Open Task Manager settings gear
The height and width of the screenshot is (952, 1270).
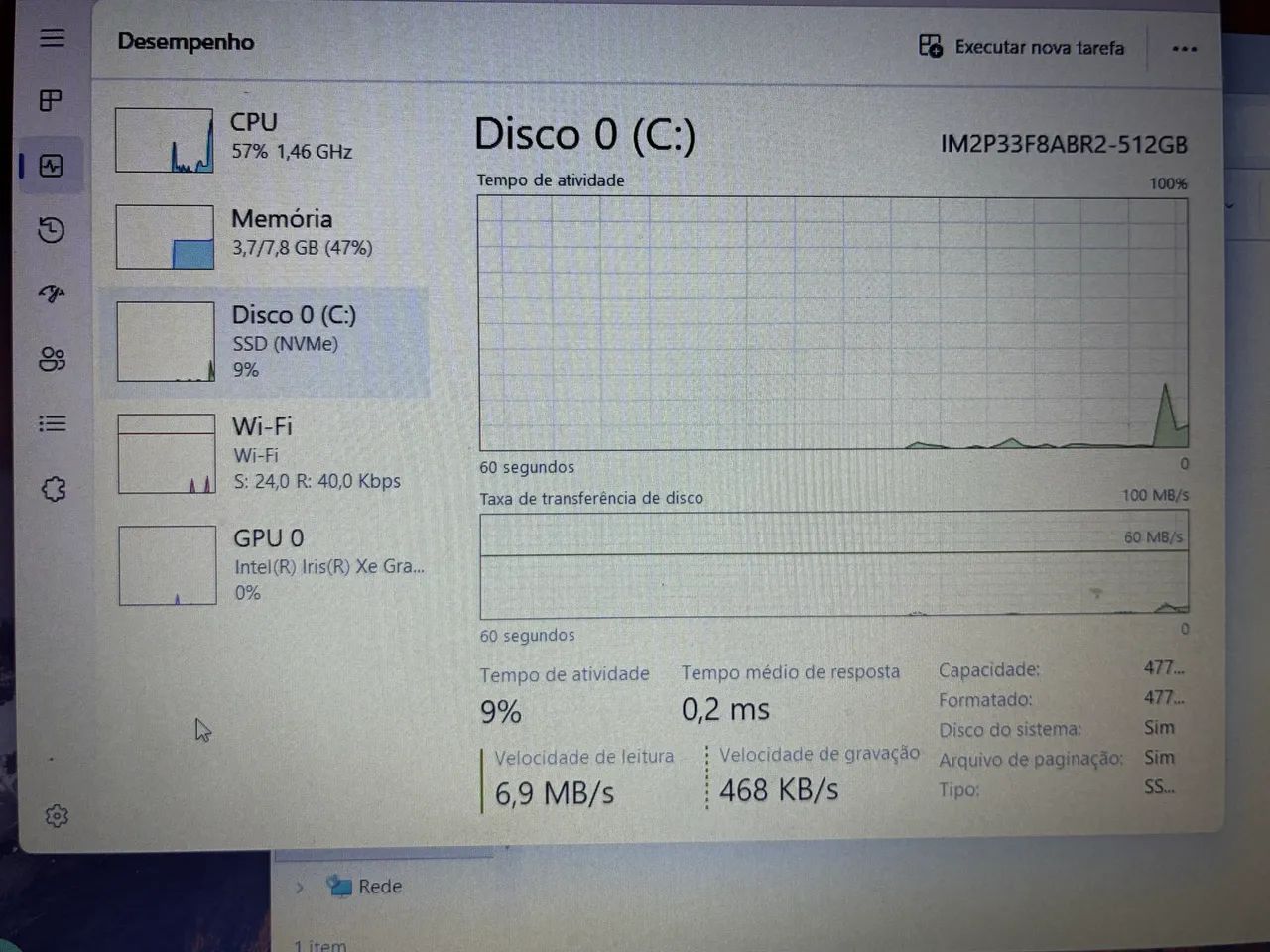(57, 816)
